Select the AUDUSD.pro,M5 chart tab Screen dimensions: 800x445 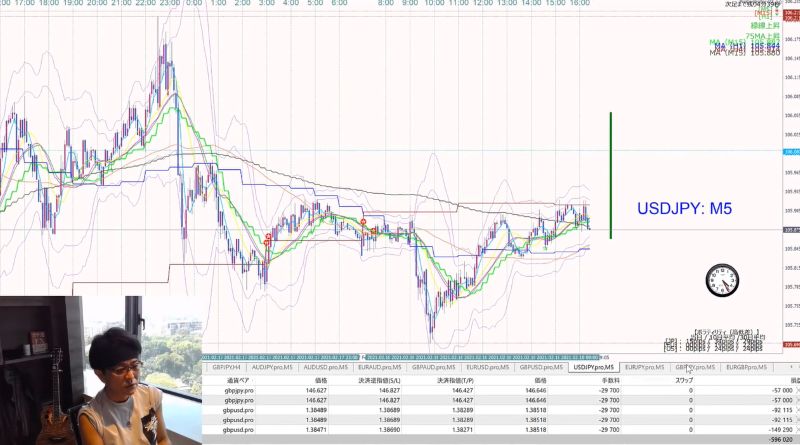click(x=325, y=367)
